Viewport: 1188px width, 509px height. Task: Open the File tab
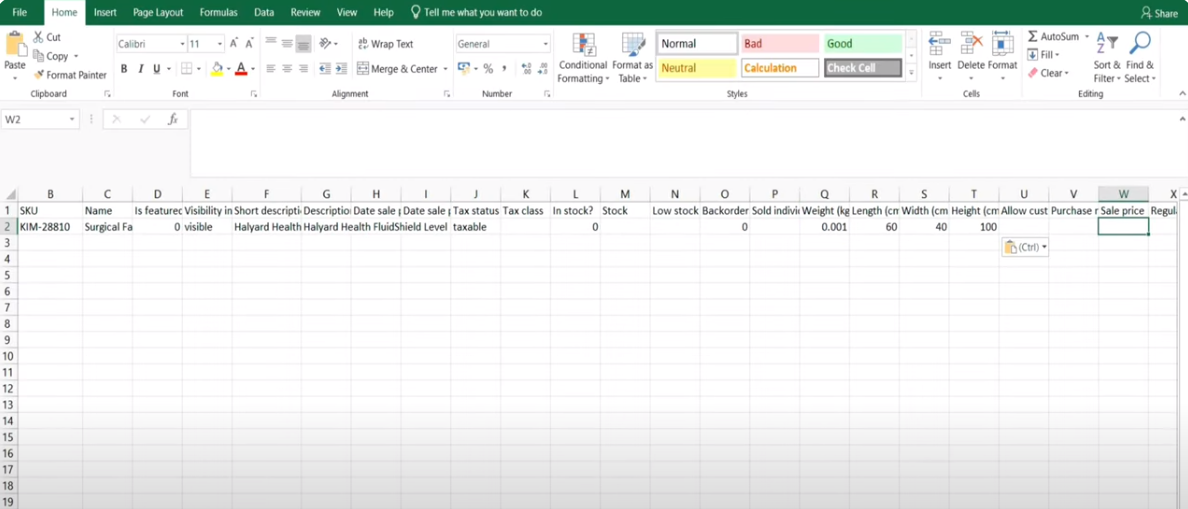20,13
